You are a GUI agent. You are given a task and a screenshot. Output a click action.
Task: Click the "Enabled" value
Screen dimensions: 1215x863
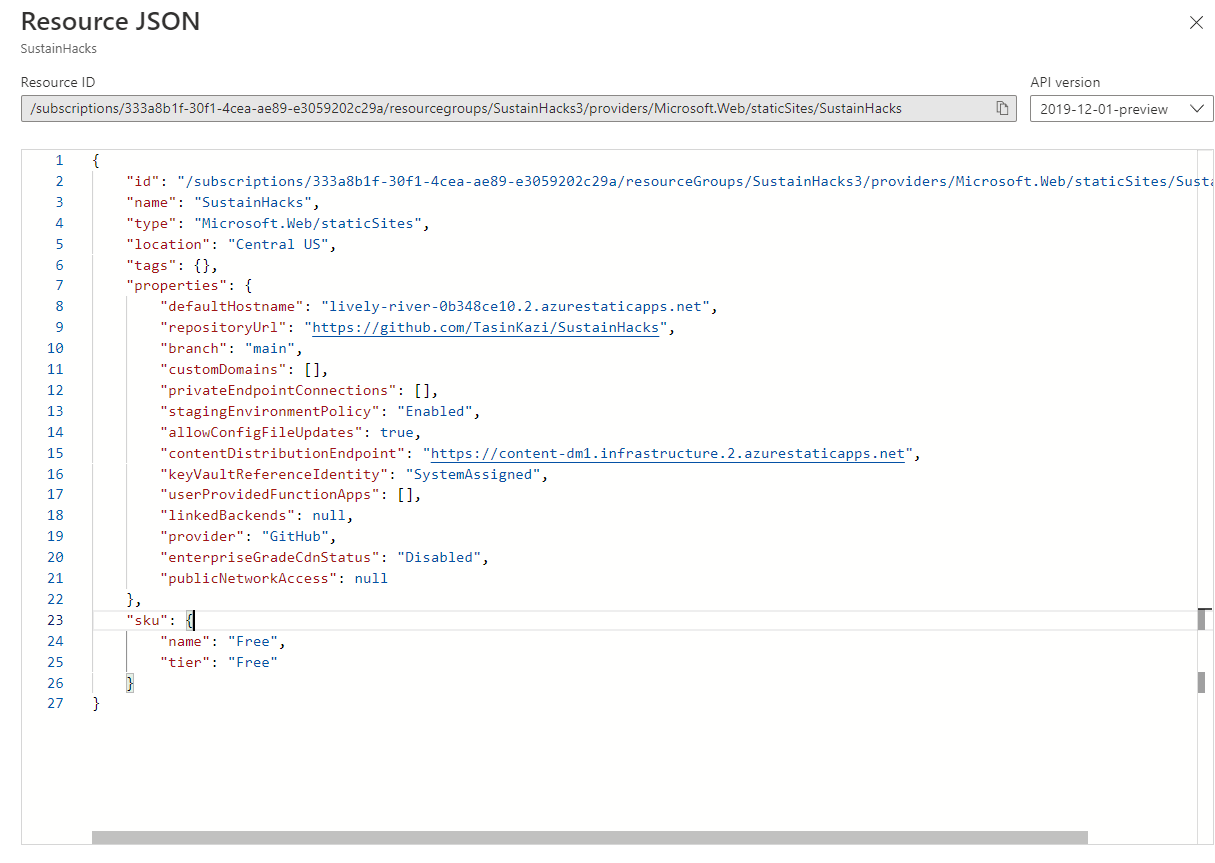[x=435, y=411]
